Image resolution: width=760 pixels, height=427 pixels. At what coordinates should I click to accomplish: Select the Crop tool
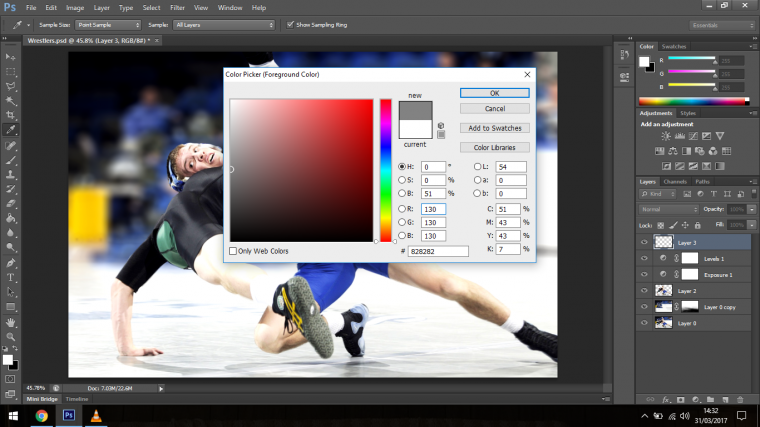click(10, 115)
